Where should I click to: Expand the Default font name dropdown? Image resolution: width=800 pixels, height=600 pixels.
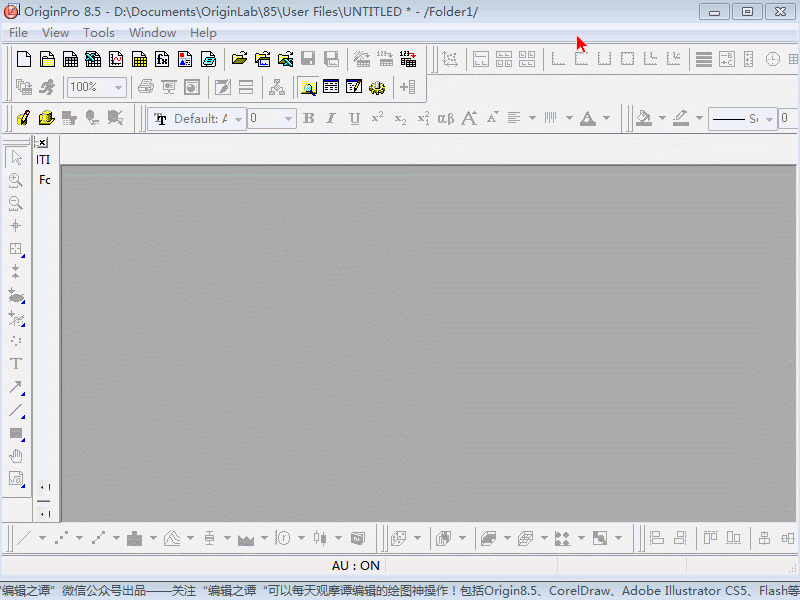(237, 119)
